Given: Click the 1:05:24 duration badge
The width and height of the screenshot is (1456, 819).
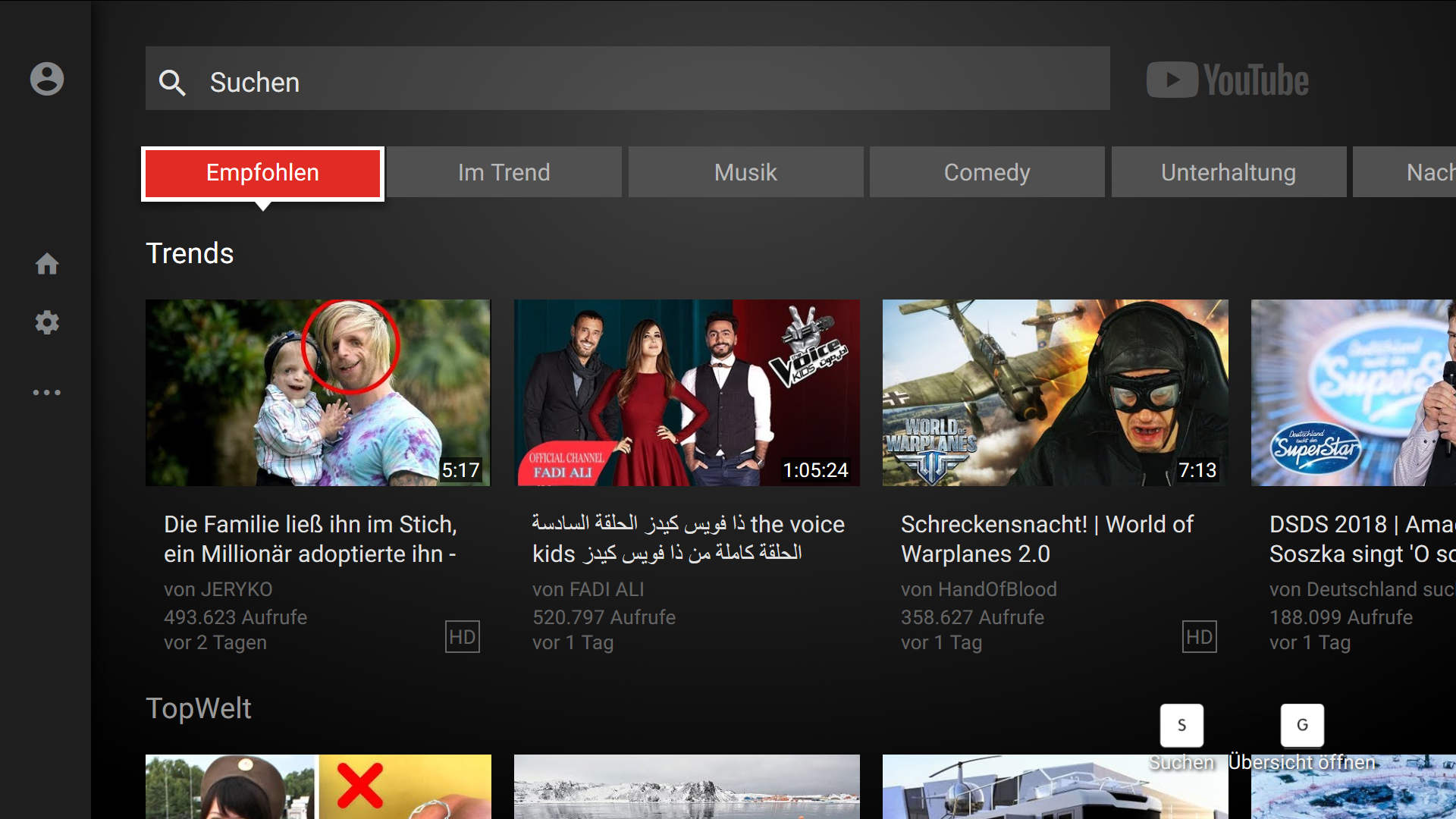Looking at the screenshot, I should pyautogui.click(x=815, y=470).
